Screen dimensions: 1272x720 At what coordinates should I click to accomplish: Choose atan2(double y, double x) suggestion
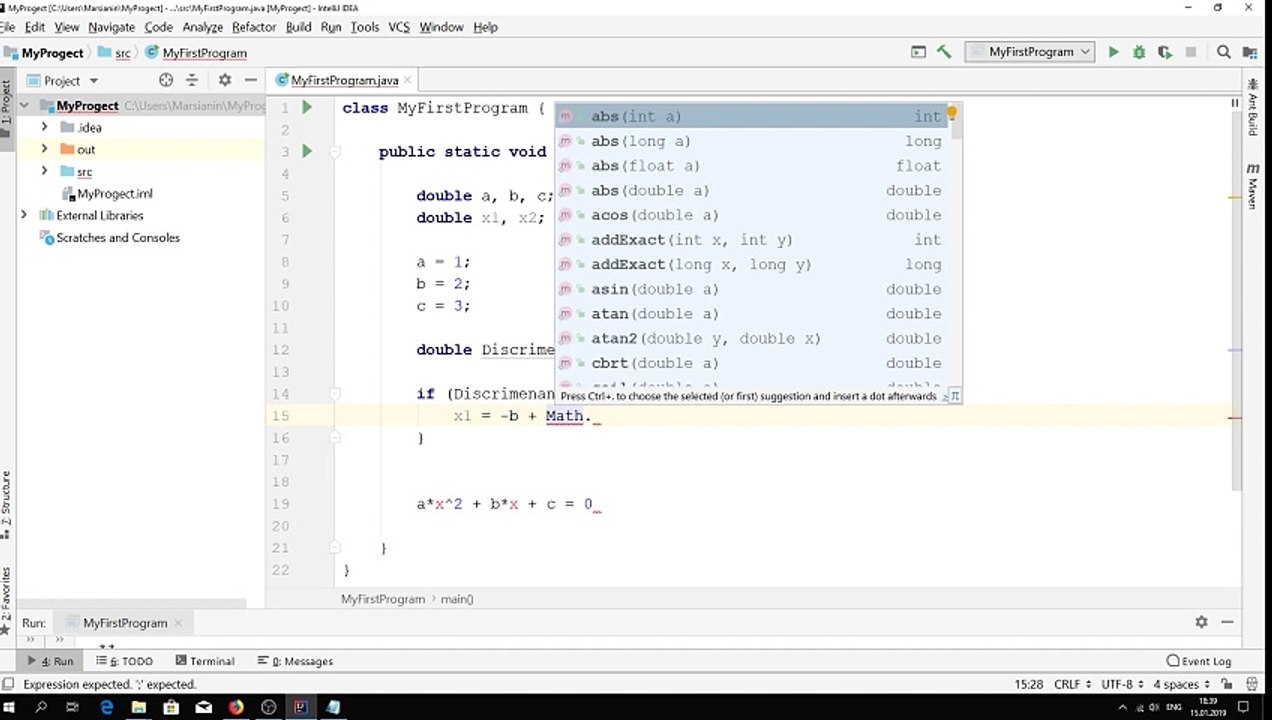pyautogui.click(x=751, y=338)
